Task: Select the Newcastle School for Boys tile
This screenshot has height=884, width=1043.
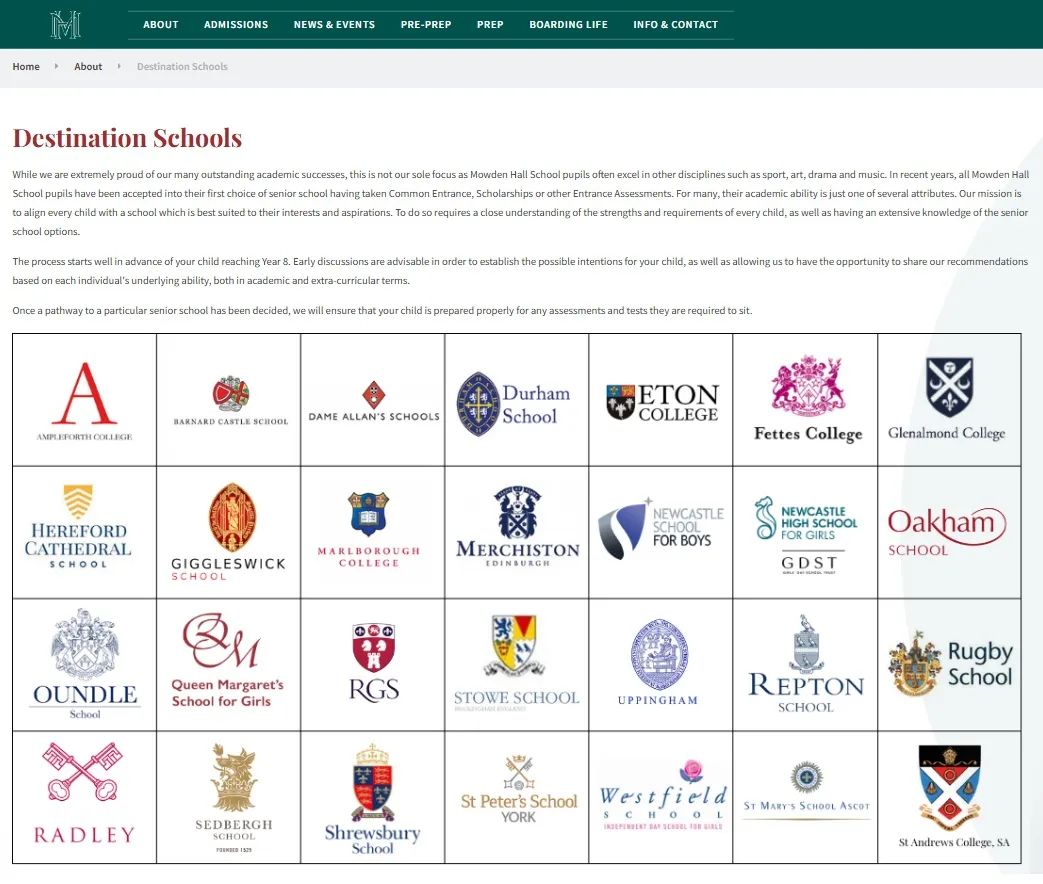Action: (x=661, y=532)
